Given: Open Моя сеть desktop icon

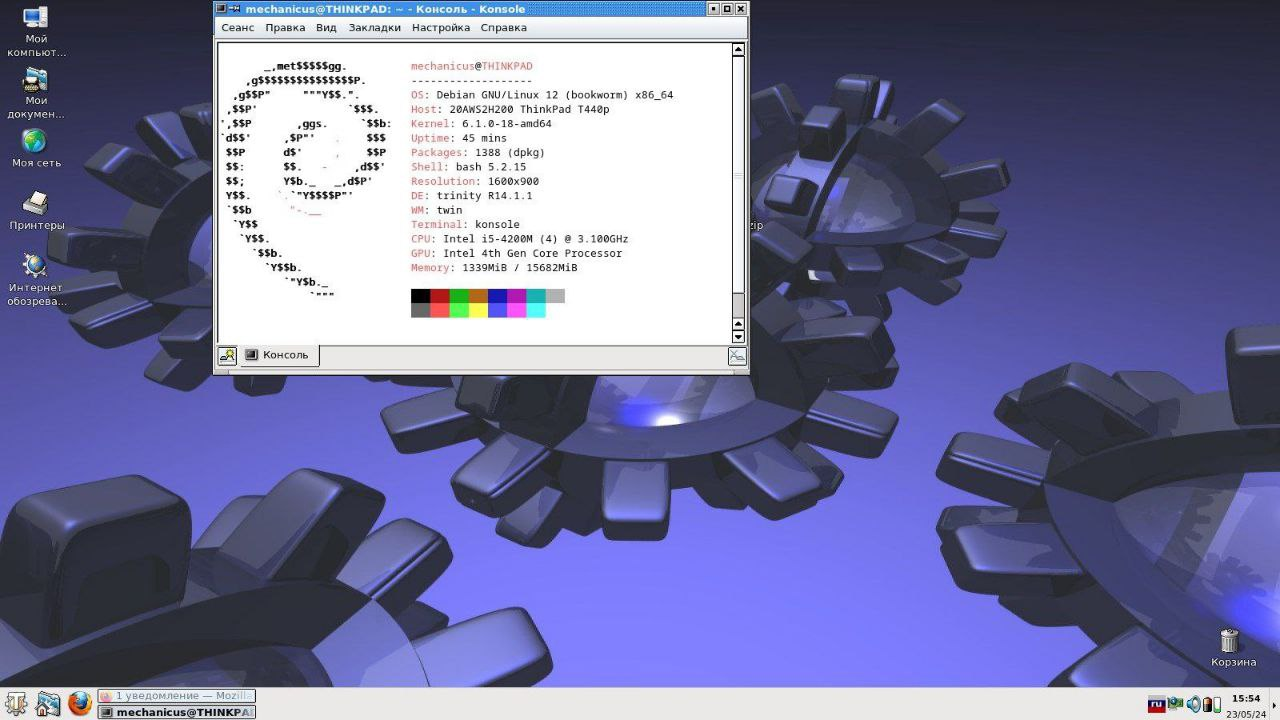Looking at the screenshot, I should [x=36, y=148].
